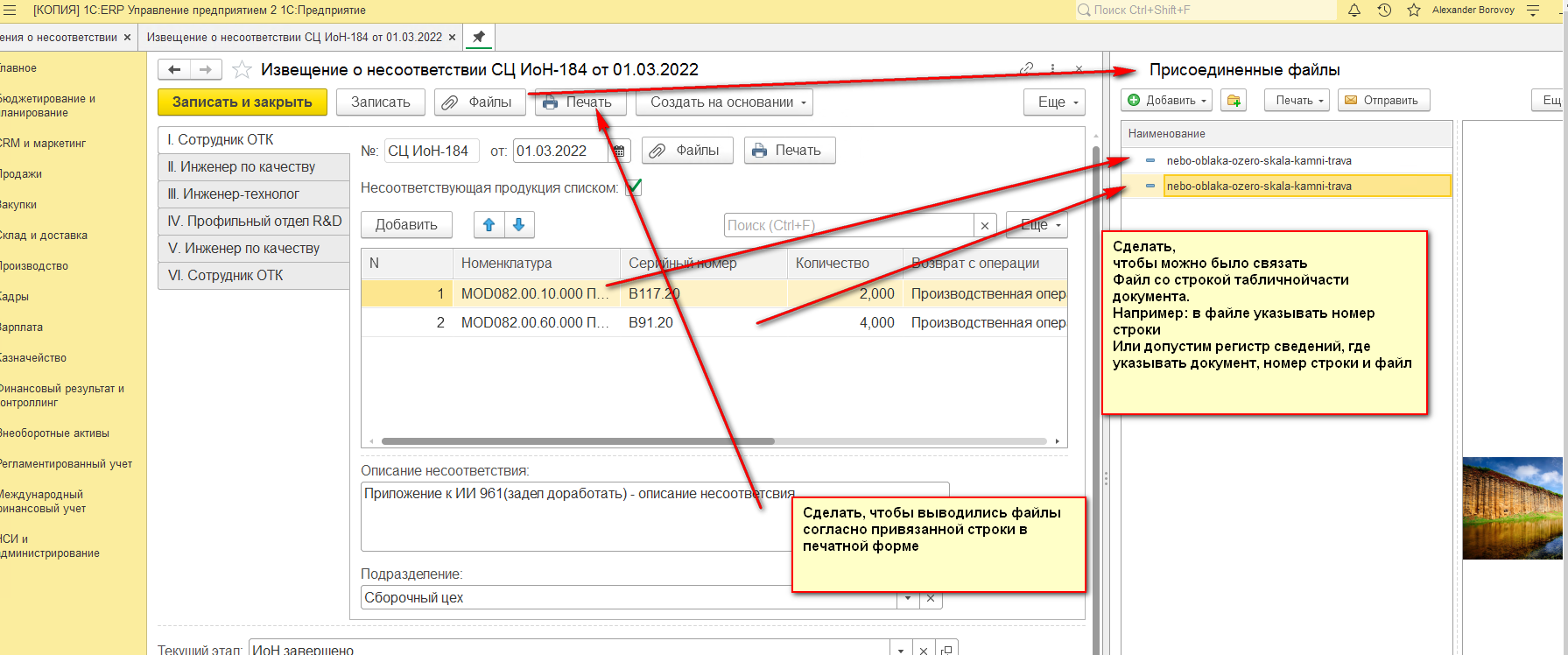Toggle 'Несоответствующая продукция списком' checkbox
The image size is (1568, 655).
[x=634, y=187]
